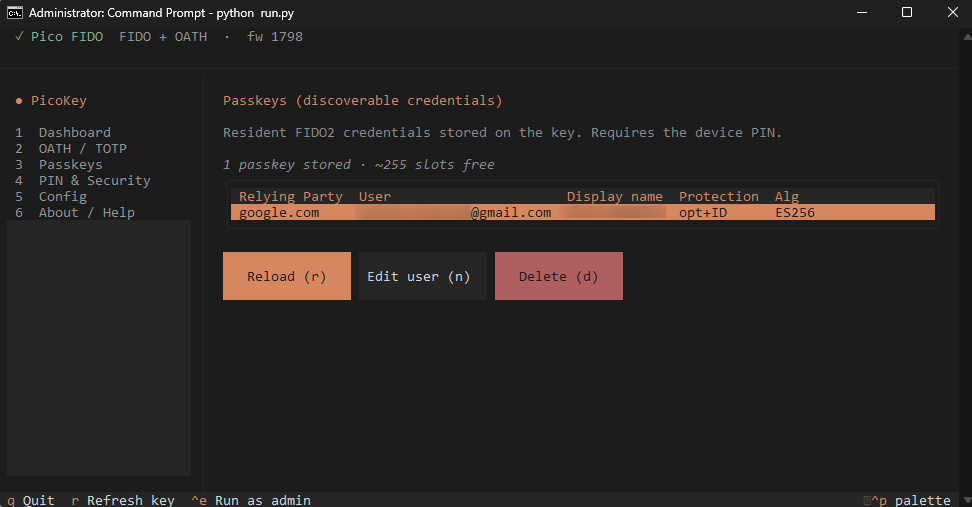
Task: Select the google.com relying party cell
Action: coord(279,213)
